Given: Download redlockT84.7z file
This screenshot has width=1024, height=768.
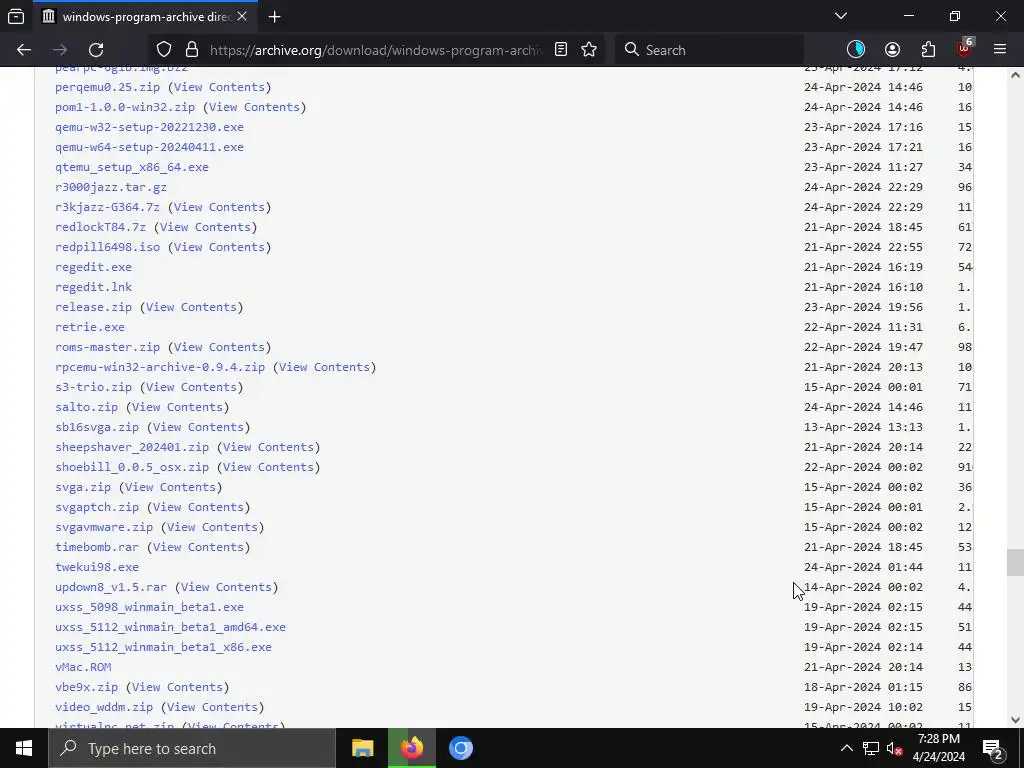Looking at the screenshot, I should pyautogui.click(x=101, y=227).
